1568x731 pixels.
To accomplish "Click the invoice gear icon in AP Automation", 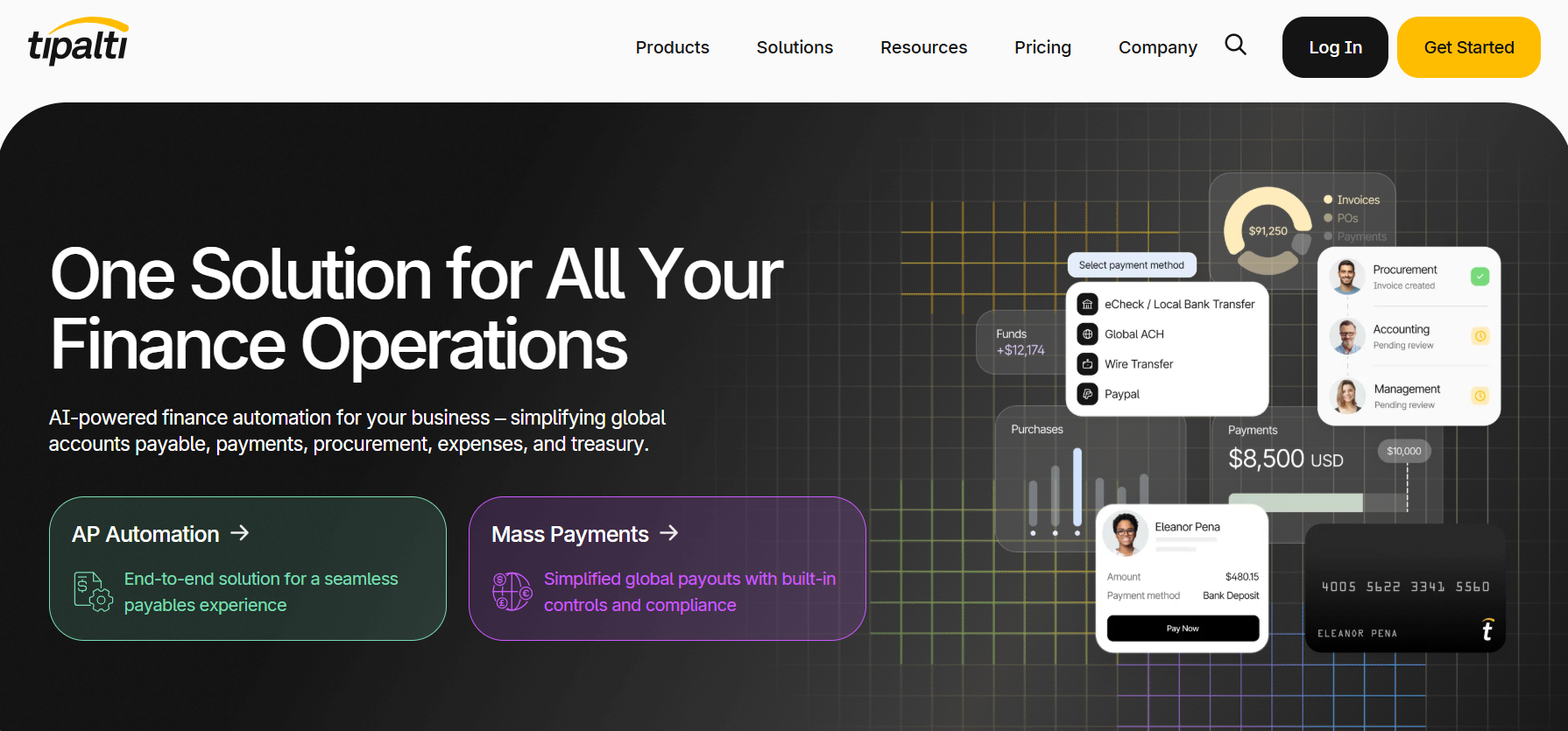I will (93, 591).
